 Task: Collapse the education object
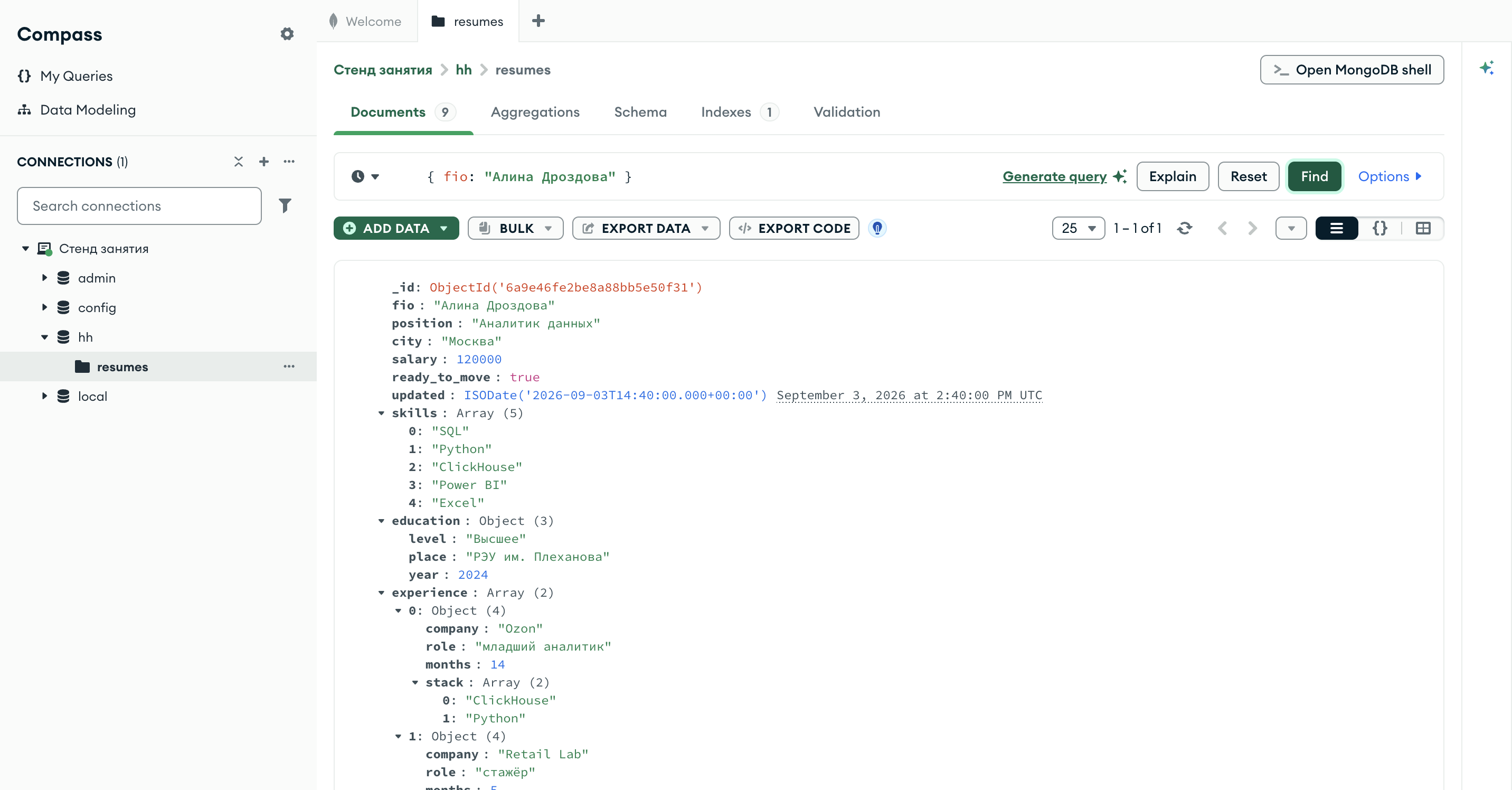point(382,521)
